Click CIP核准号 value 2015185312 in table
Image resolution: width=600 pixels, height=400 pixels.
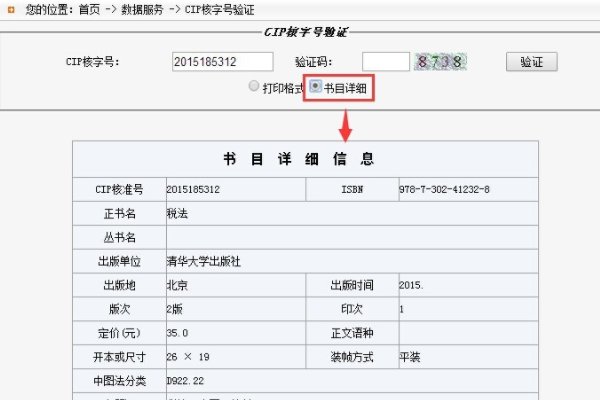(x=193, y=189)
